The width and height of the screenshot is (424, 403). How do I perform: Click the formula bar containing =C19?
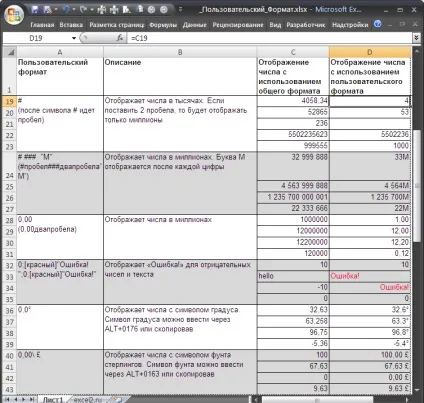(270, 38)
